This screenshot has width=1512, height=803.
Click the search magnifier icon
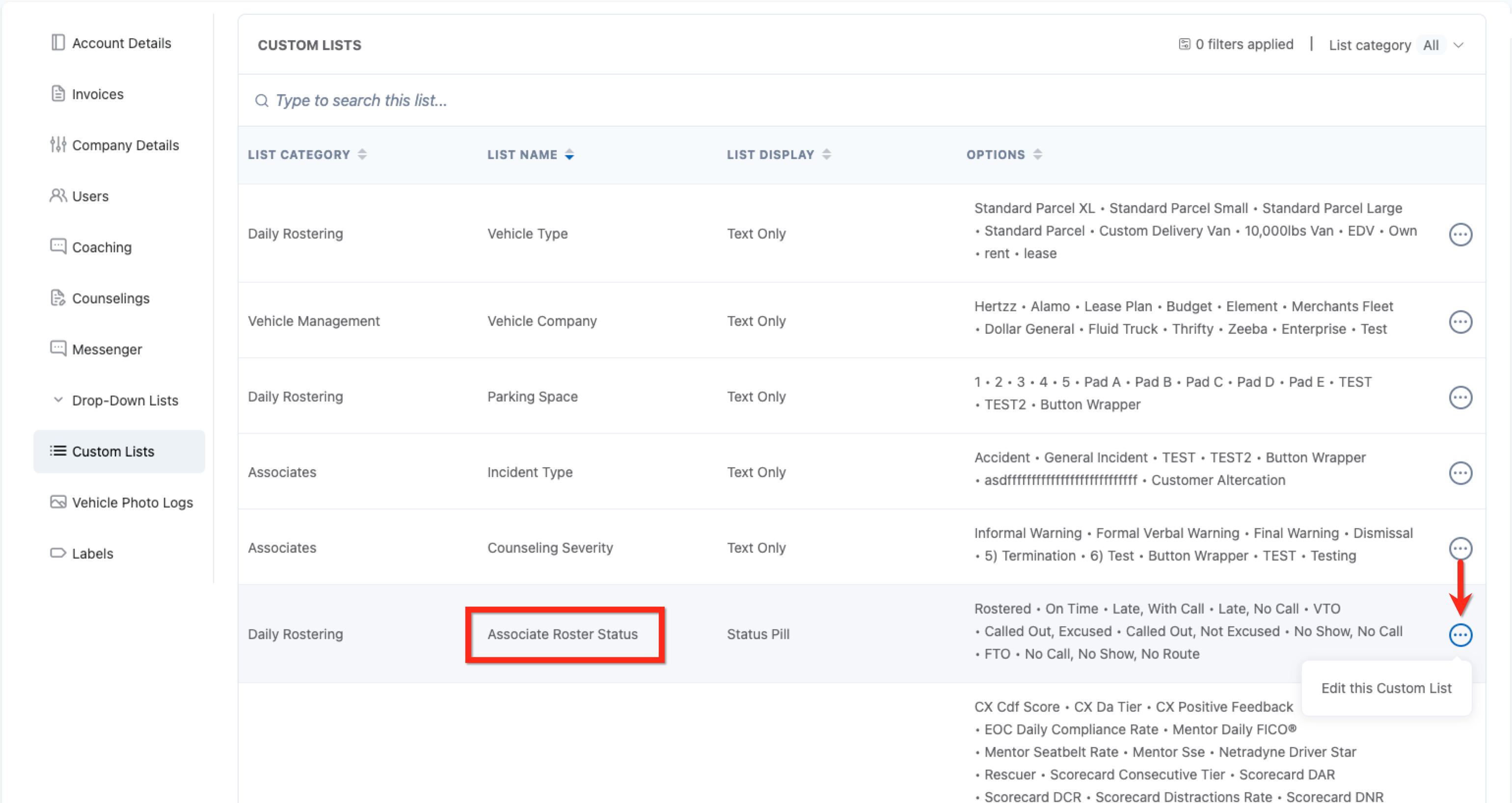coord(261,101)
